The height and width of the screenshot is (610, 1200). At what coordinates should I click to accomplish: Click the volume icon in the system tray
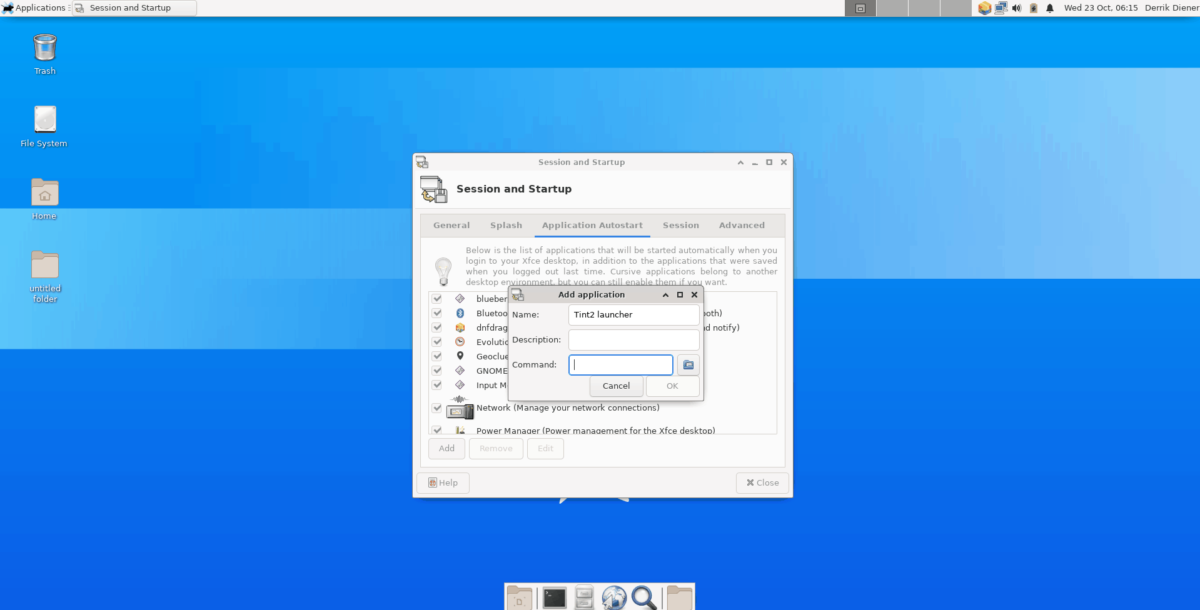click(1014, 7)
